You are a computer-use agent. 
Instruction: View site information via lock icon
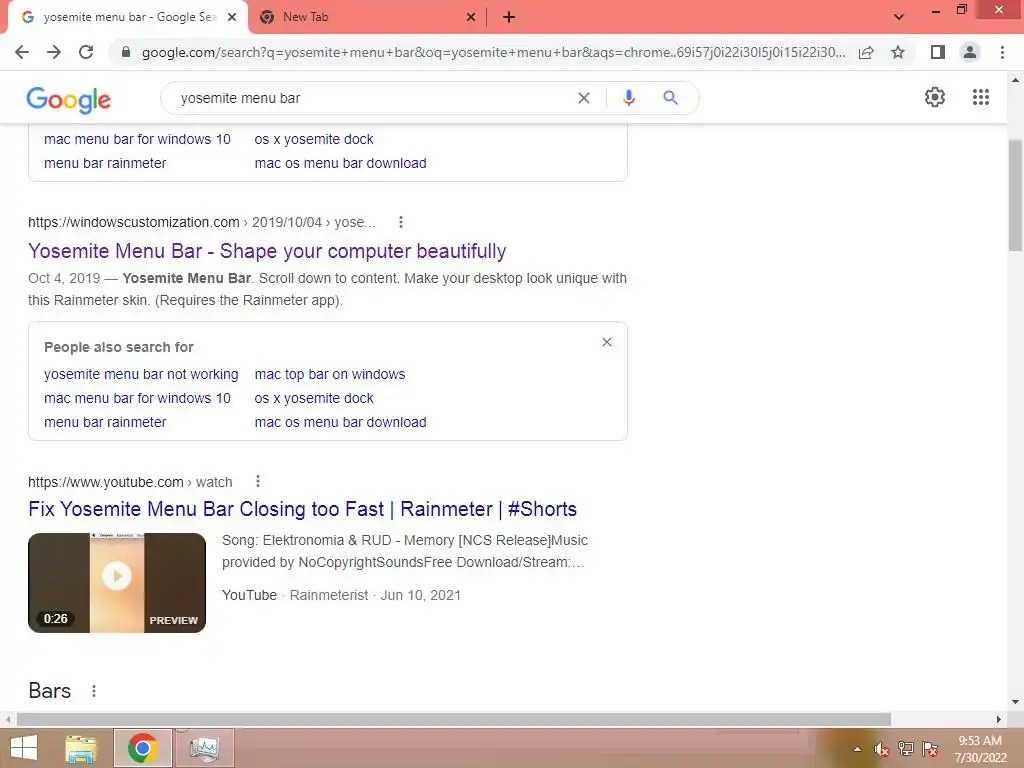click(x=126, y=52)
